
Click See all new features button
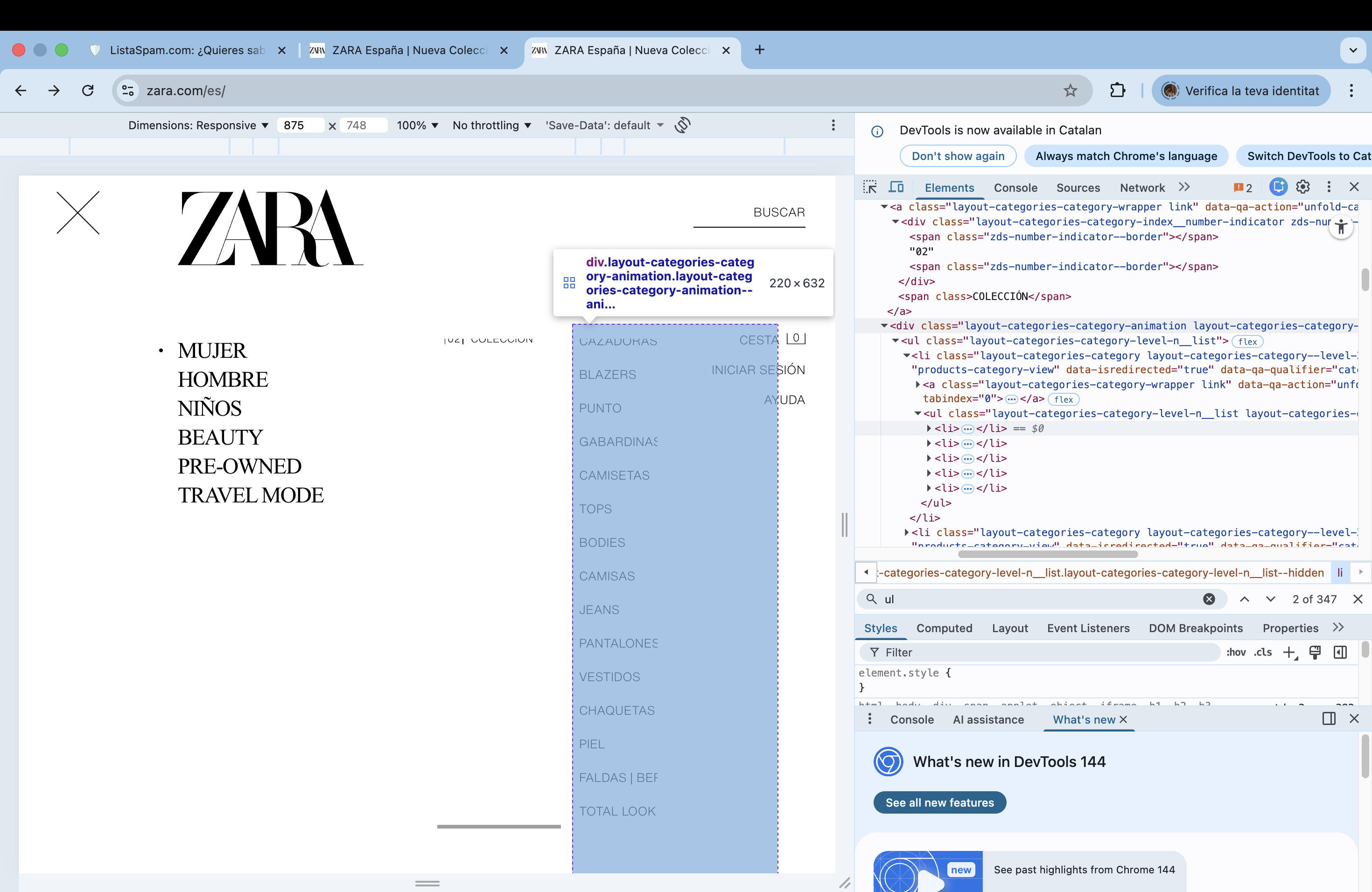coord(939,803)
